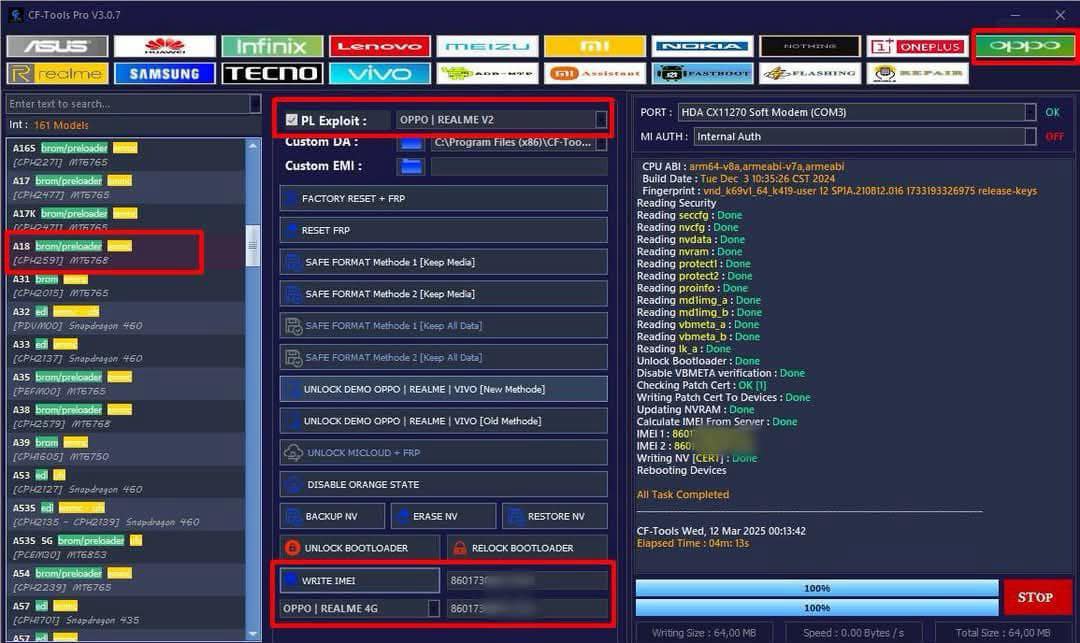Select the A53S 5G model entry

point(126,547)
